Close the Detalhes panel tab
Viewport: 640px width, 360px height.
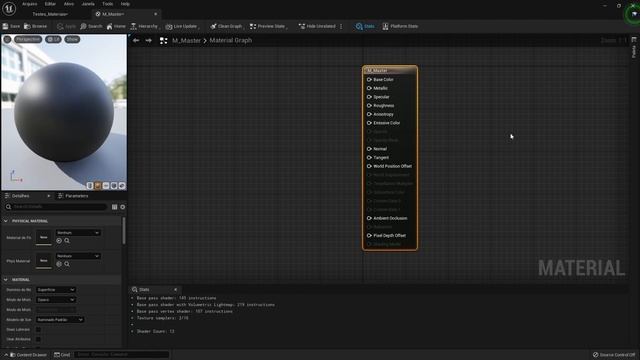49,196
